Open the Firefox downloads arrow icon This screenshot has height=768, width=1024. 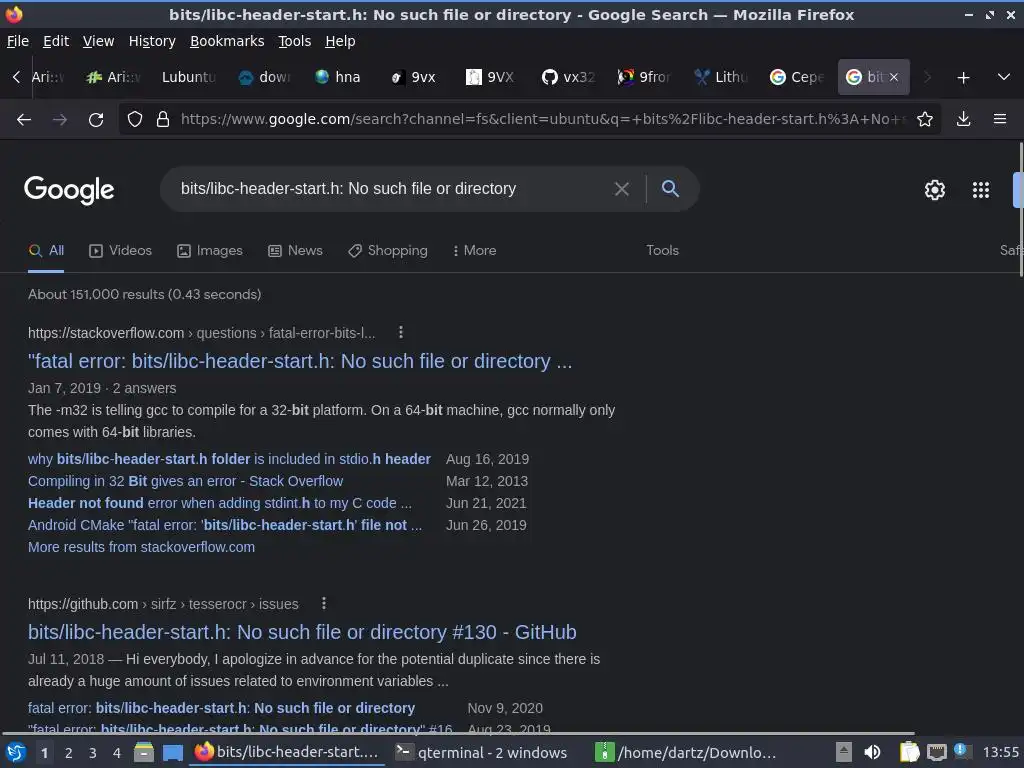click(x=963, y=120)
